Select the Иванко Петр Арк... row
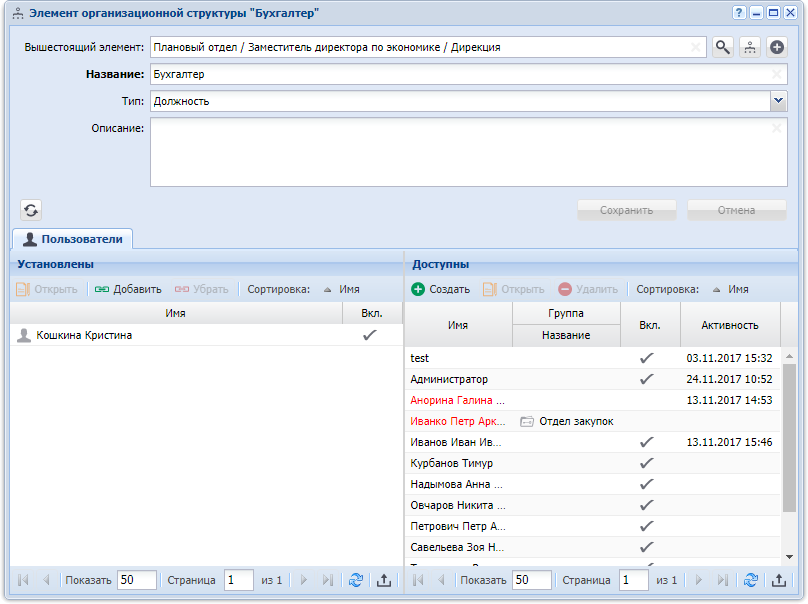The height and width of the screenshot is (604, 808). tap(593, 421)
